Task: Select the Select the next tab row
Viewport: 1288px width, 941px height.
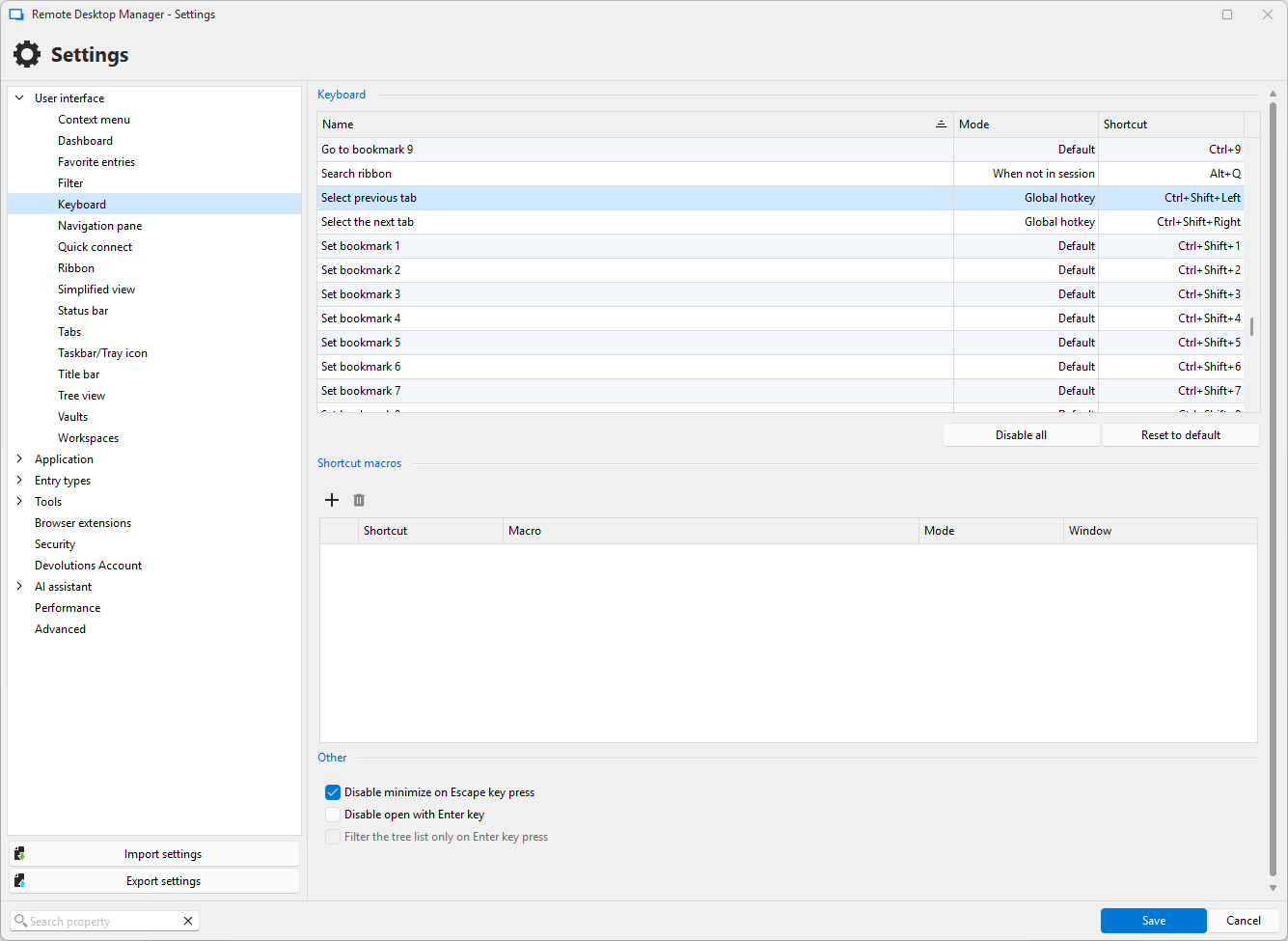Action: tap(781, 222)
